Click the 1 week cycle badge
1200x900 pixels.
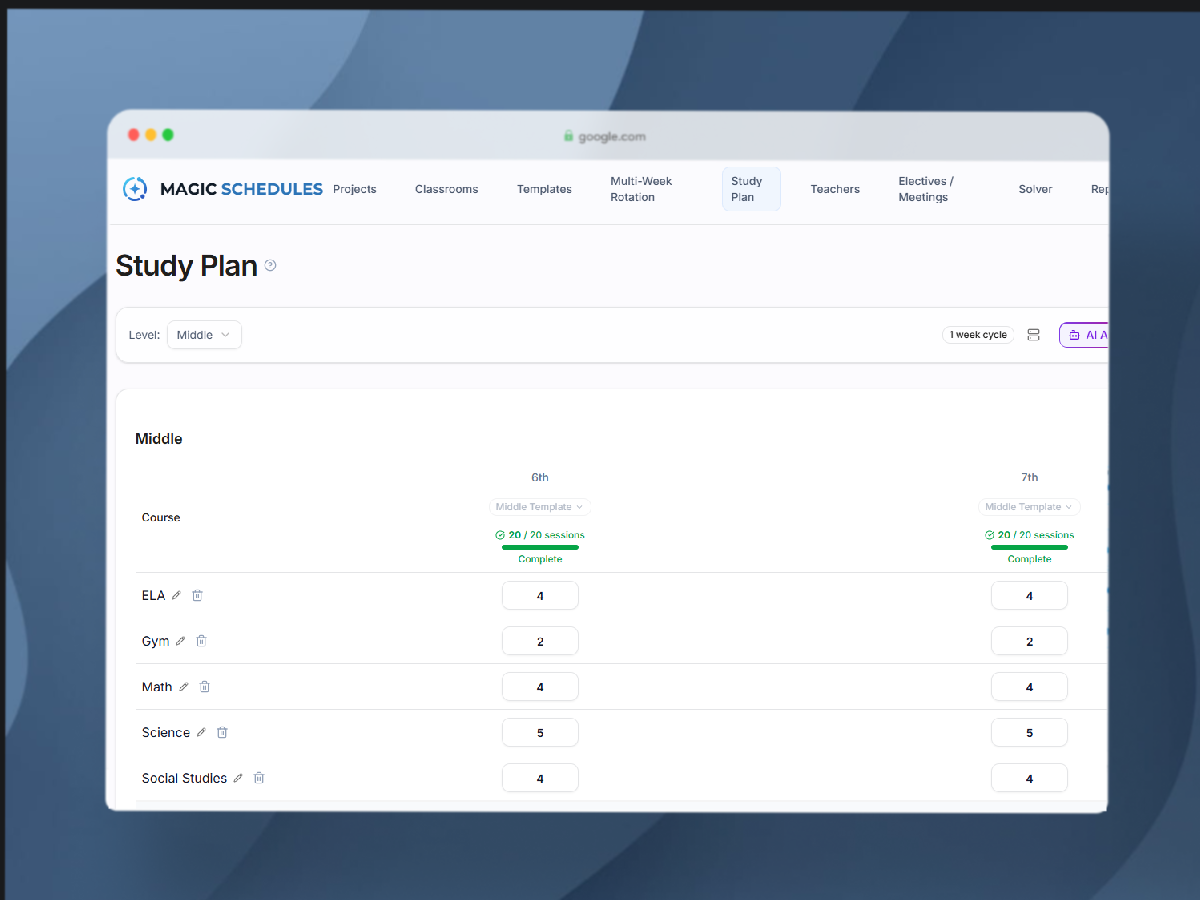tap(978, 335)
